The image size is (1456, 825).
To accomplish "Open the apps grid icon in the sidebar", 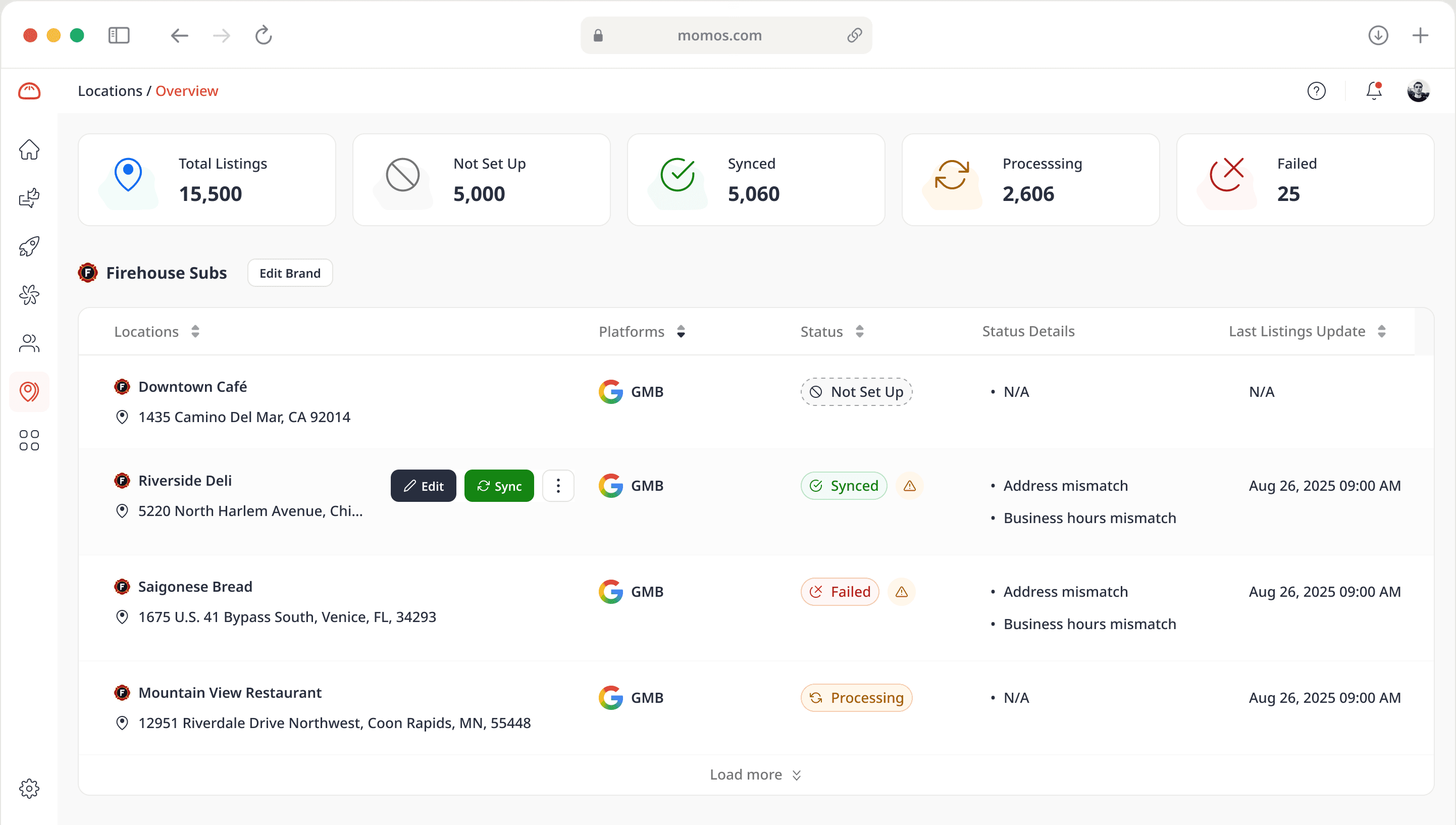I will coord(29,440).
